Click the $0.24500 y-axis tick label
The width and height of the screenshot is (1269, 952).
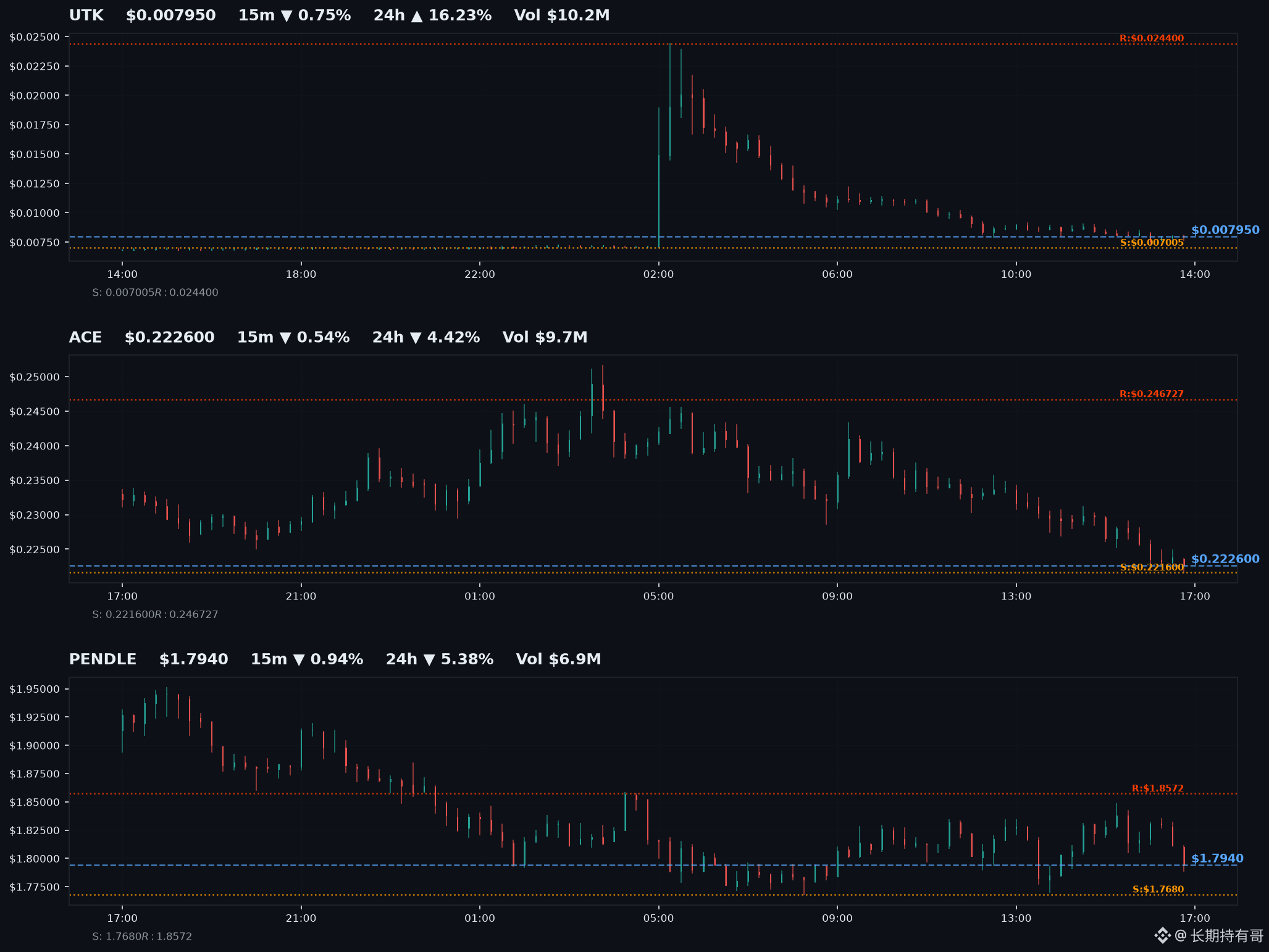pos(35,412)
